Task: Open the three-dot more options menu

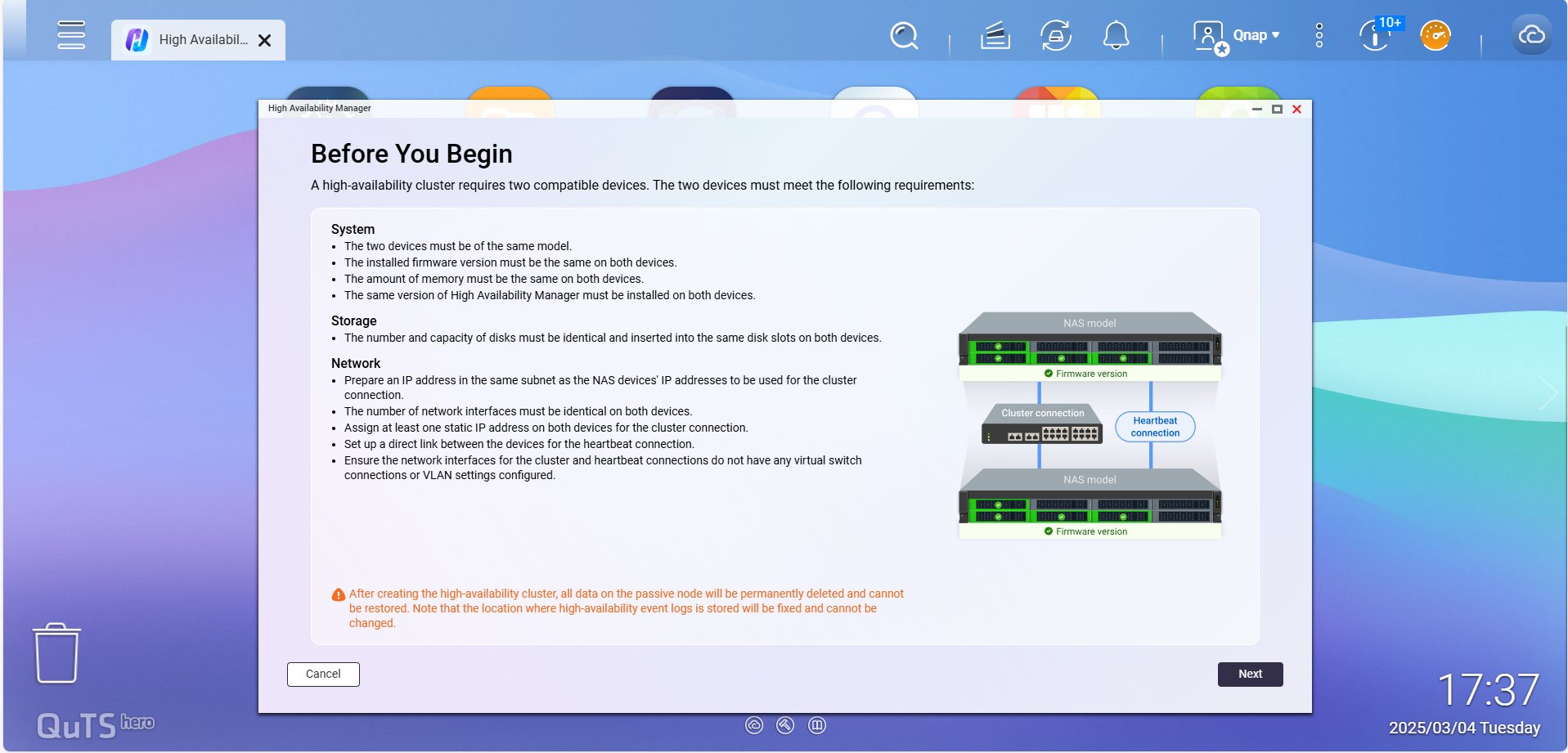Action: pos(1319,35)
